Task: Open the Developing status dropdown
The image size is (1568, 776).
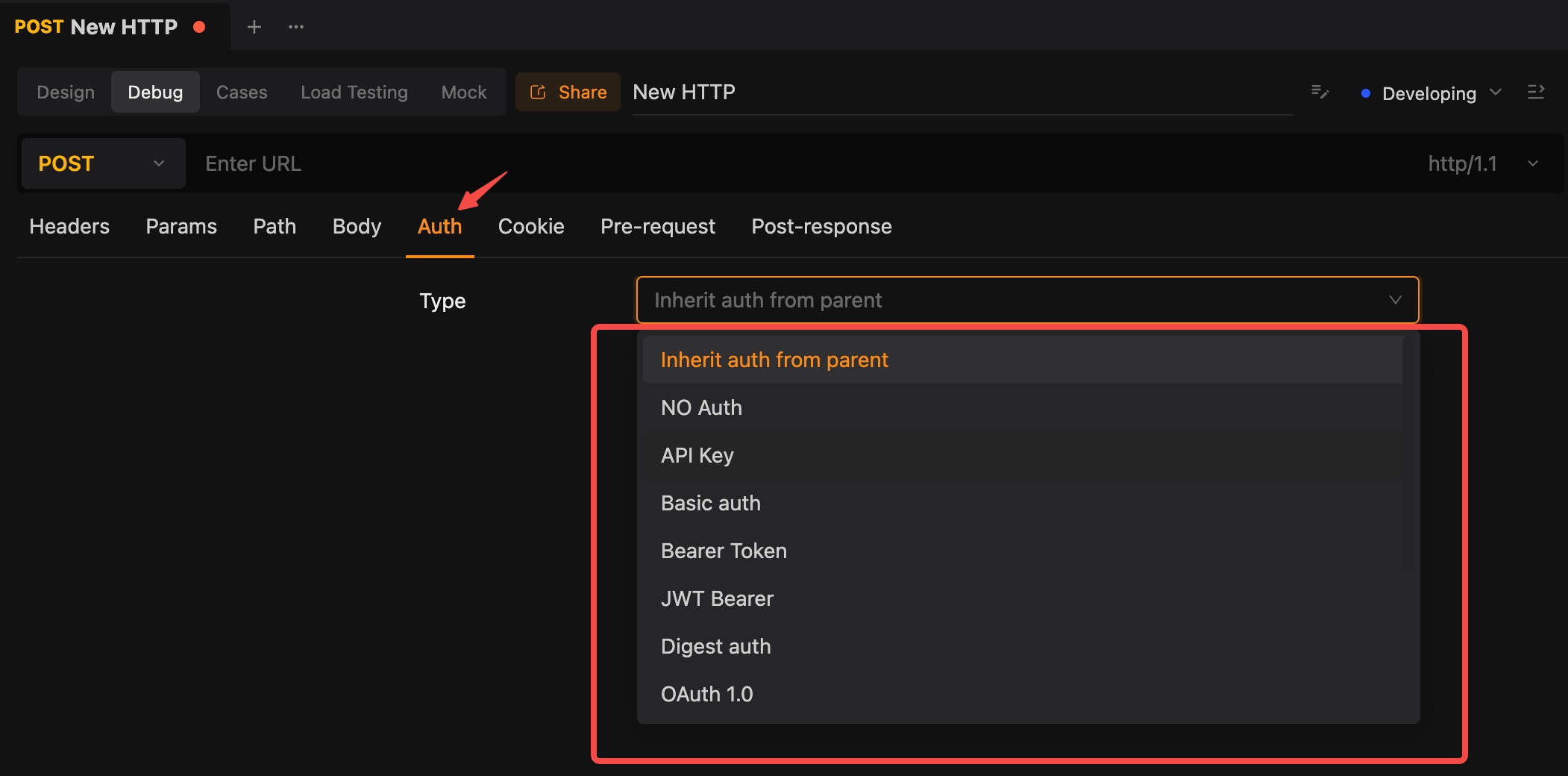Action: point(1431,93)
